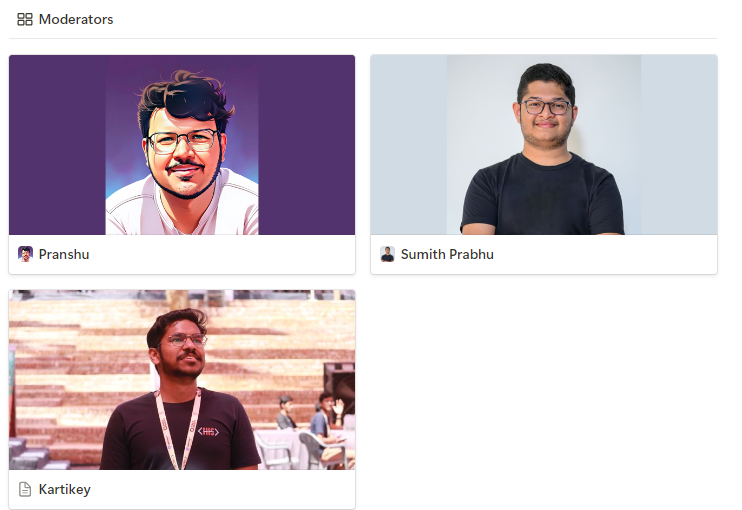The height and width of the screenshot is (510, 742).
Task: Click the <HIS> logo on Kartikey's t-shirt
Action: [208, 431]
